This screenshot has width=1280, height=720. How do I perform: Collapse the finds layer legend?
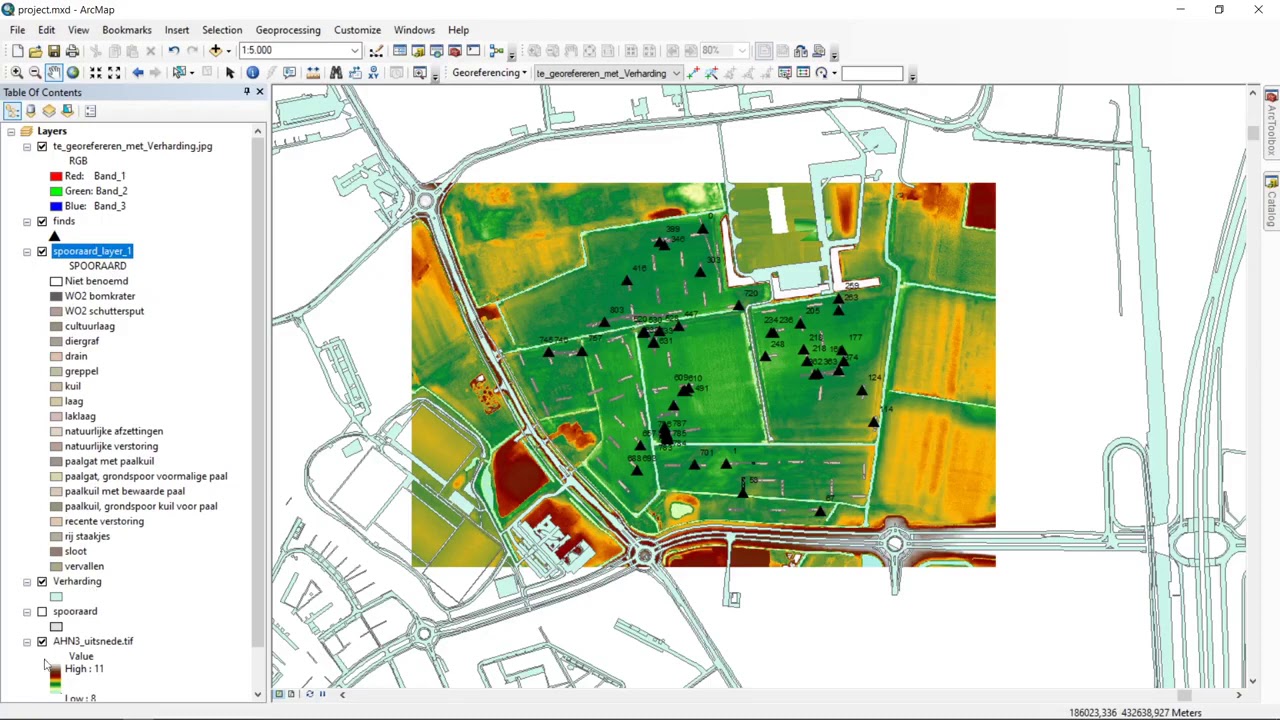[x=27, y=221]
